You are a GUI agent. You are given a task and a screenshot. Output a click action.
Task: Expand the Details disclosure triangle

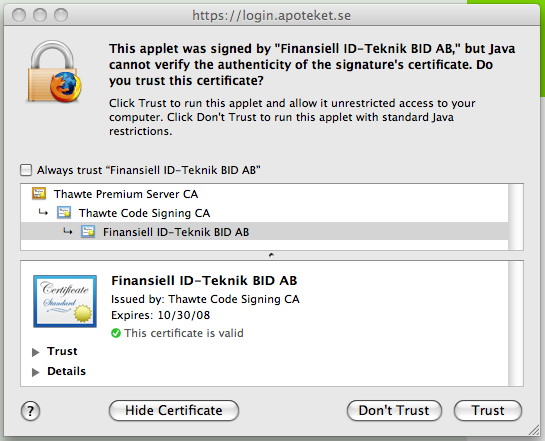[x=35, y=372]
